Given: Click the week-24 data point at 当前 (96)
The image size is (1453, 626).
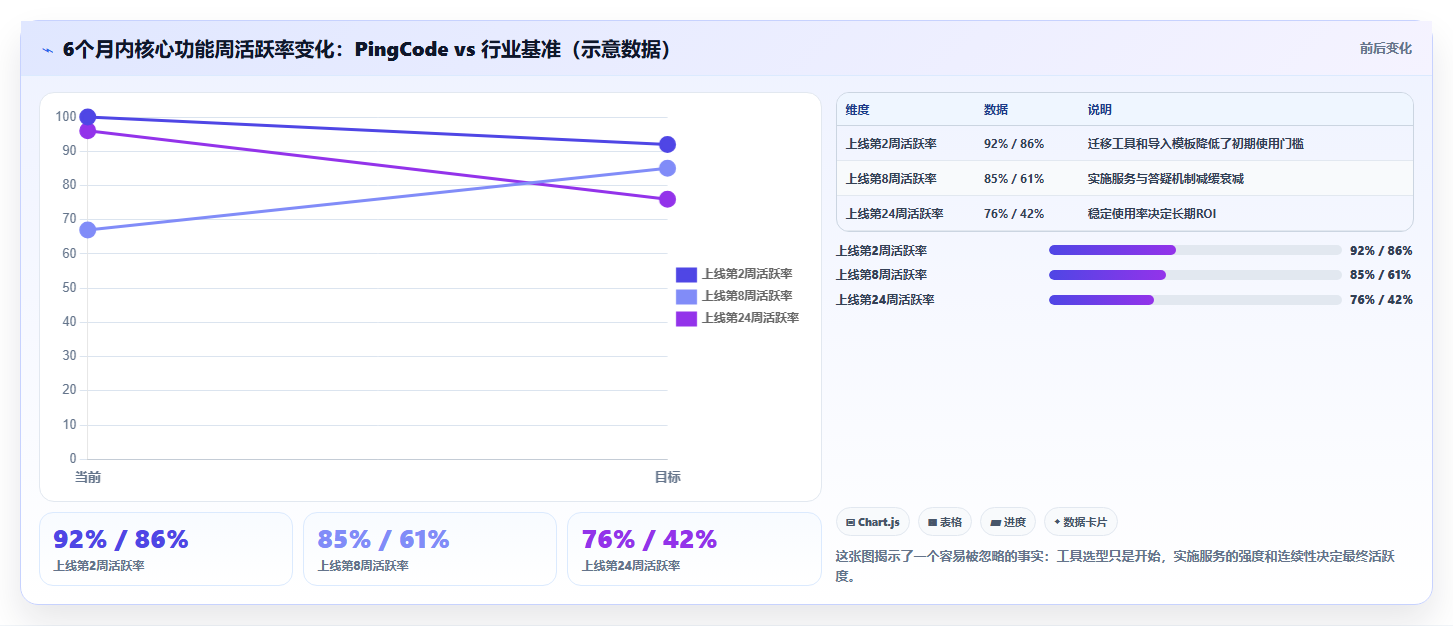Looking at the screenshot, I should point(88,131).
